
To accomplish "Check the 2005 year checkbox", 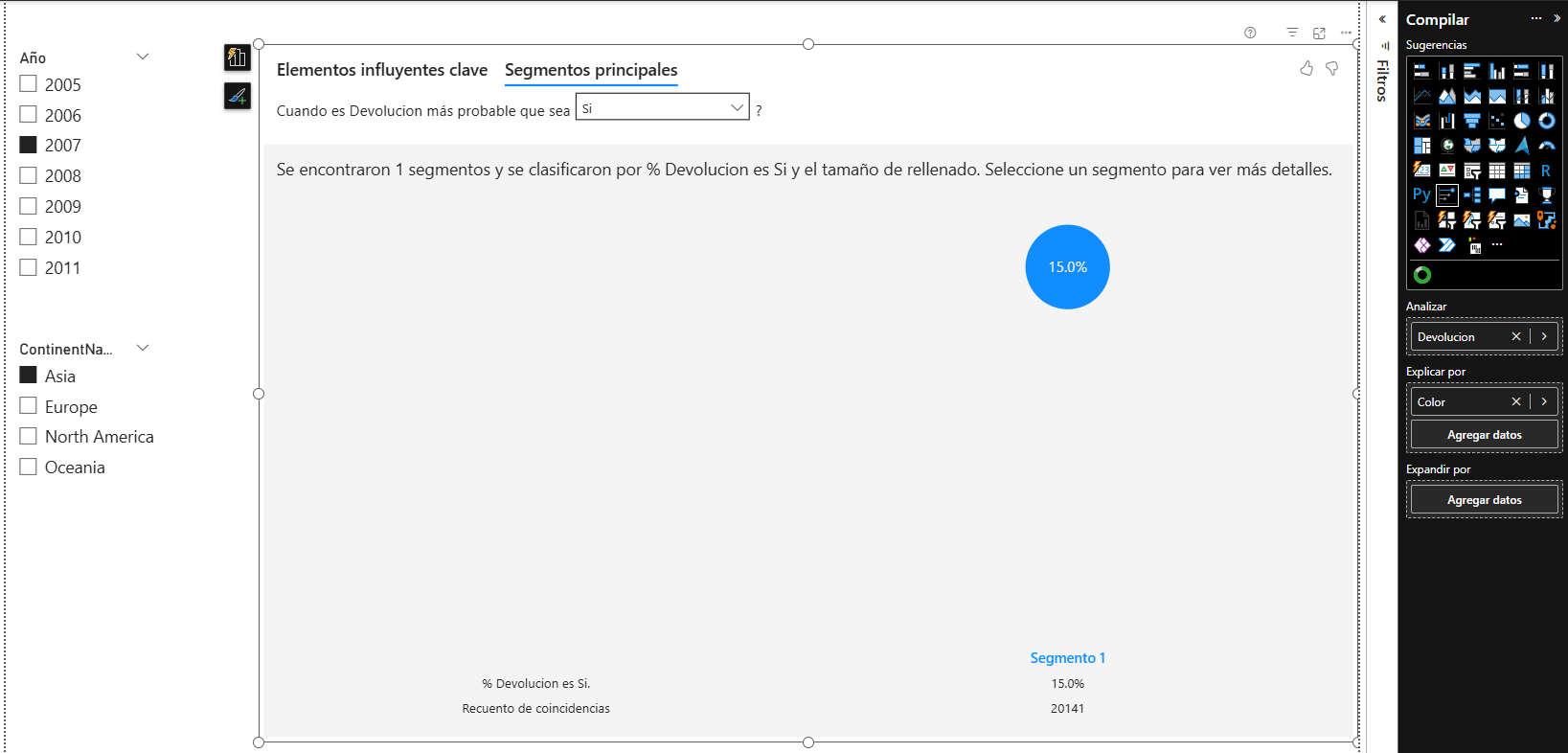I will pyautogui.click(x=29, y=84).
